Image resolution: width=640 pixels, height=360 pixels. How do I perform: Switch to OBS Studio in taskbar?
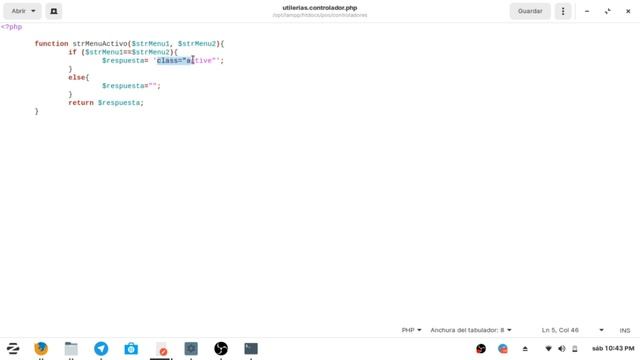(221, 349)
